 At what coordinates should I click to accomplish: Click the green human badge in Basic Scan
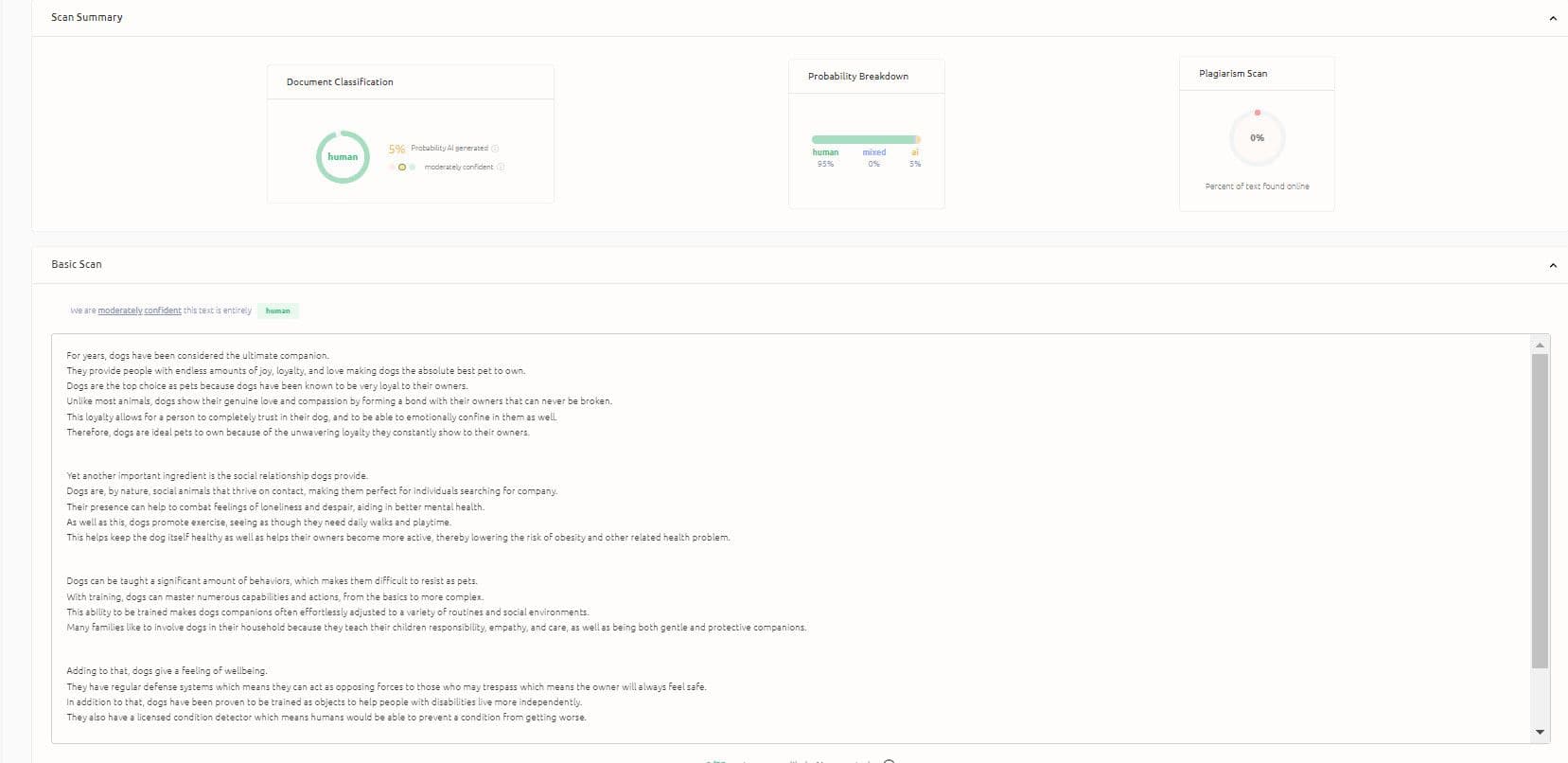[x=278, y=311]
